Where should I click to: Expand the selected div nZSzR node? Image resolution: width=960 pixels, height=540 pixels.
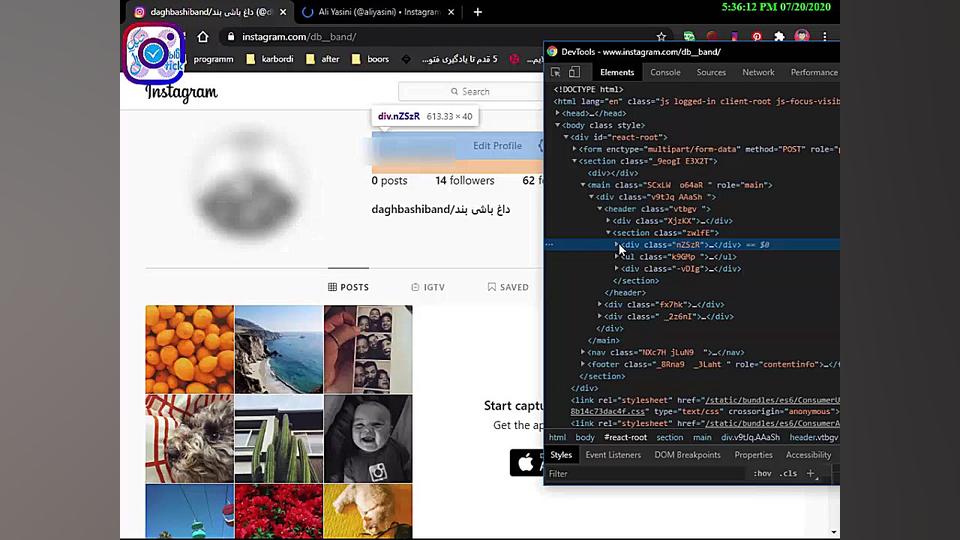[617, 244]
